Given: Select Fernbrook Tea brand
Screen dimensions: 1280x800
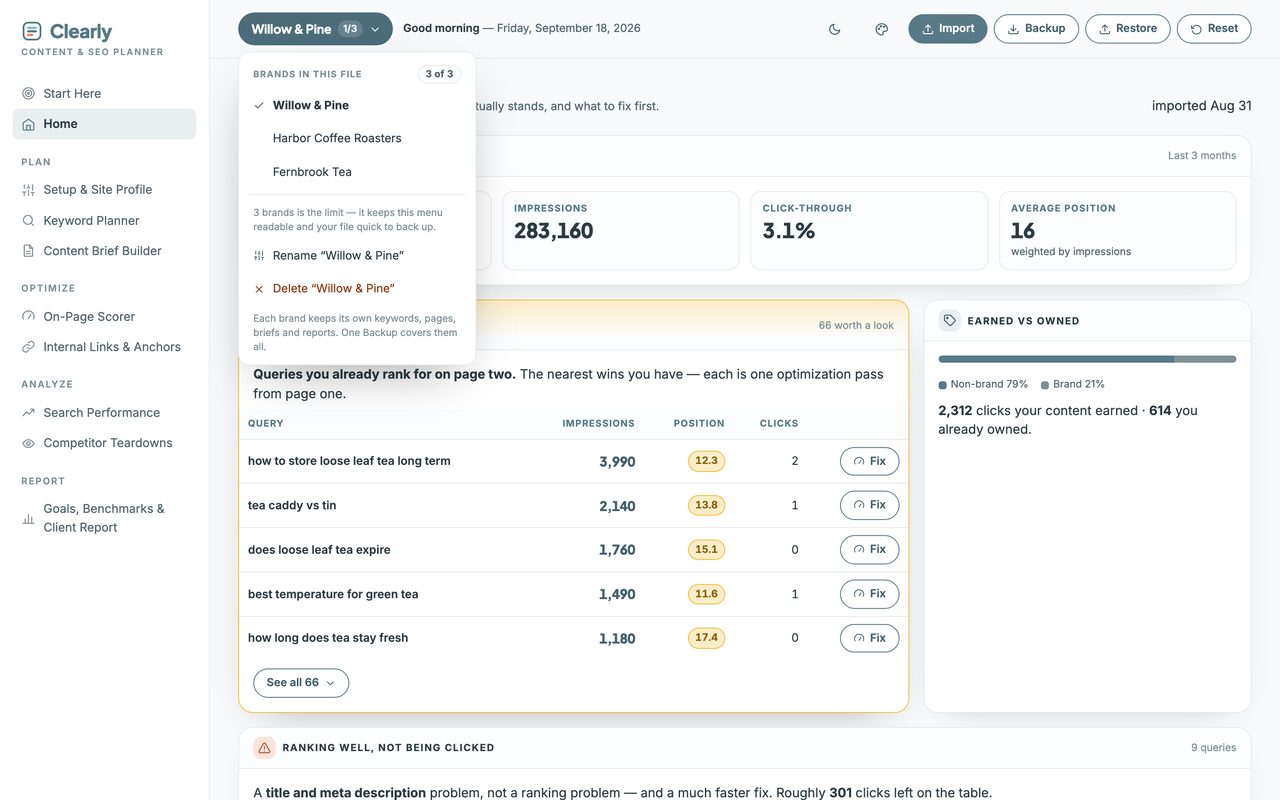Looking at the screenshot, I should [357, 172].
